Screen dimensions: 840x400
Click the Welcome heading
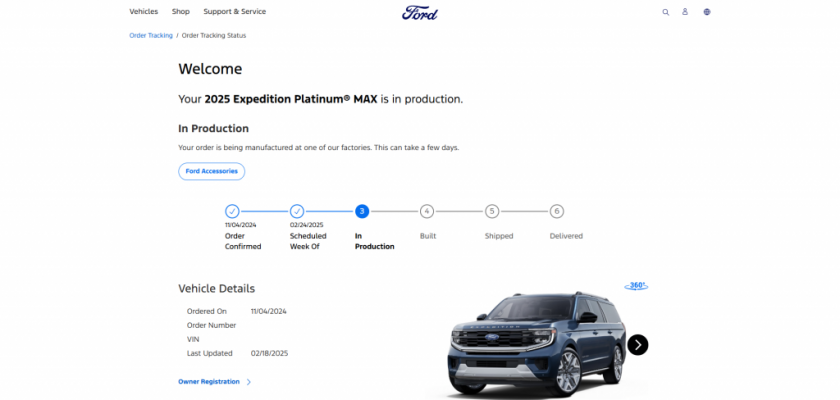[x=210, y=69]
